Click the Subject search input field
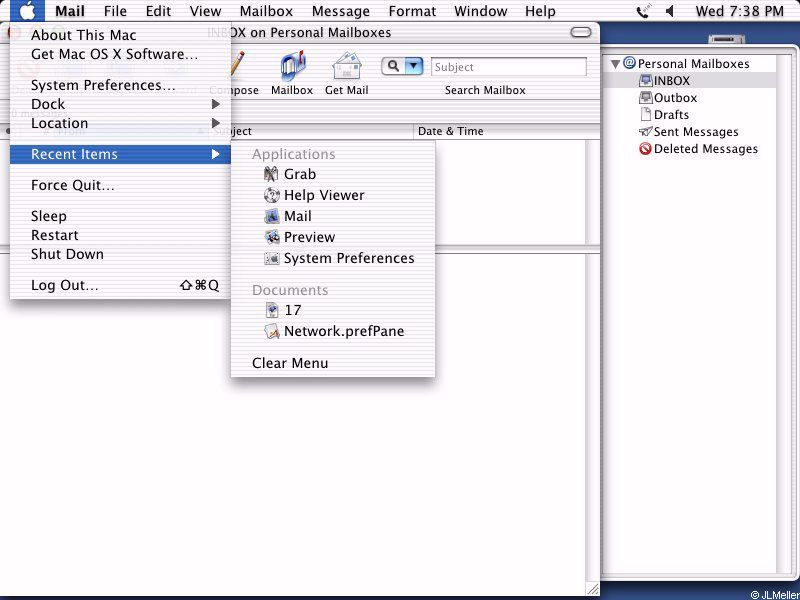The width and height of the screenshot is (800, 600). click(509, 67)
